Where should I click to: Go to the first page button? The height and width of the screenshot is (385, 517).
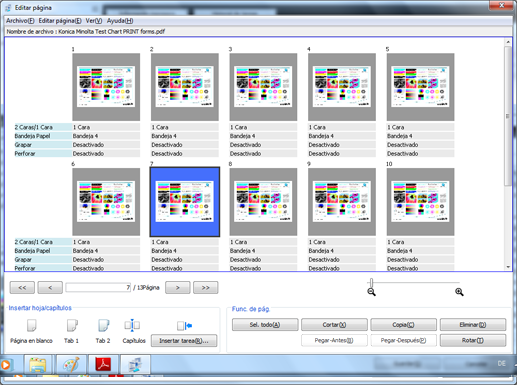pyautogui.click(x=22, y=288)
